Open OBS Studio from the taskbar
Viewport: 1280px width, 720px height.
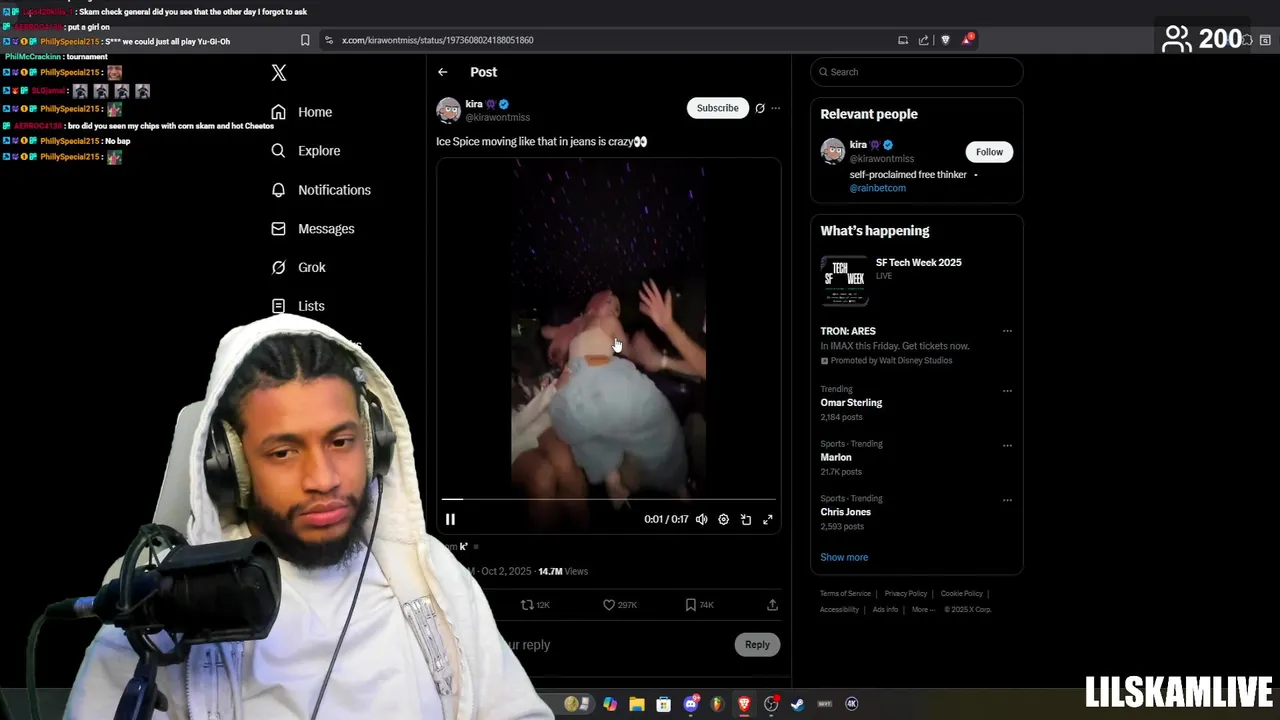pos(771,704)
